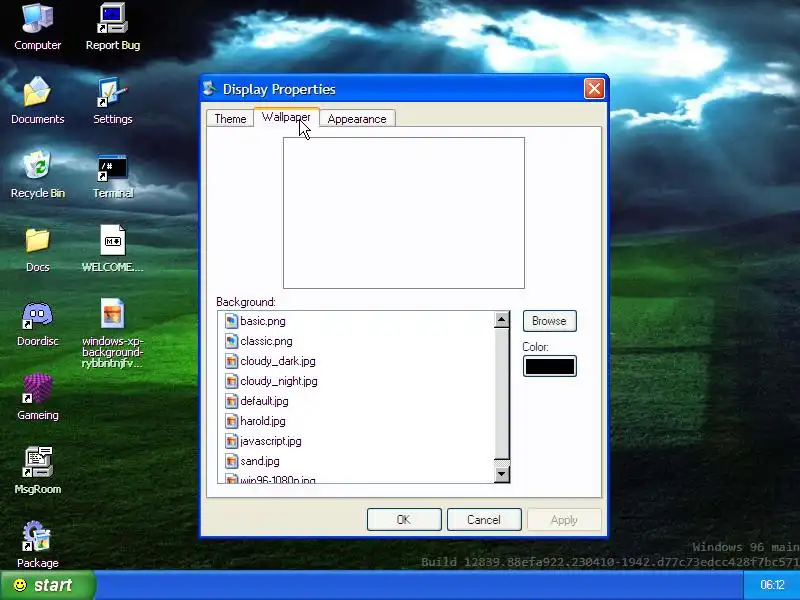This screenshot has width=800, height=600.
Task: Select harold.jpg file name
Action: [263, 421]
